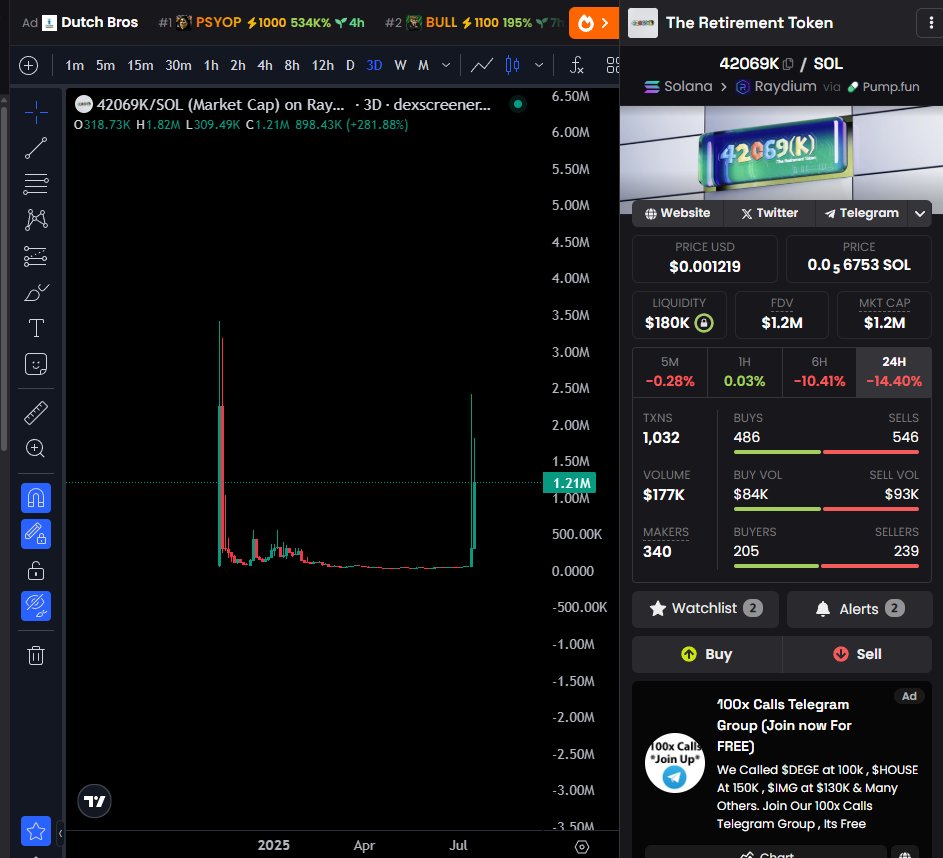Click the Sell button

point(857,654)
